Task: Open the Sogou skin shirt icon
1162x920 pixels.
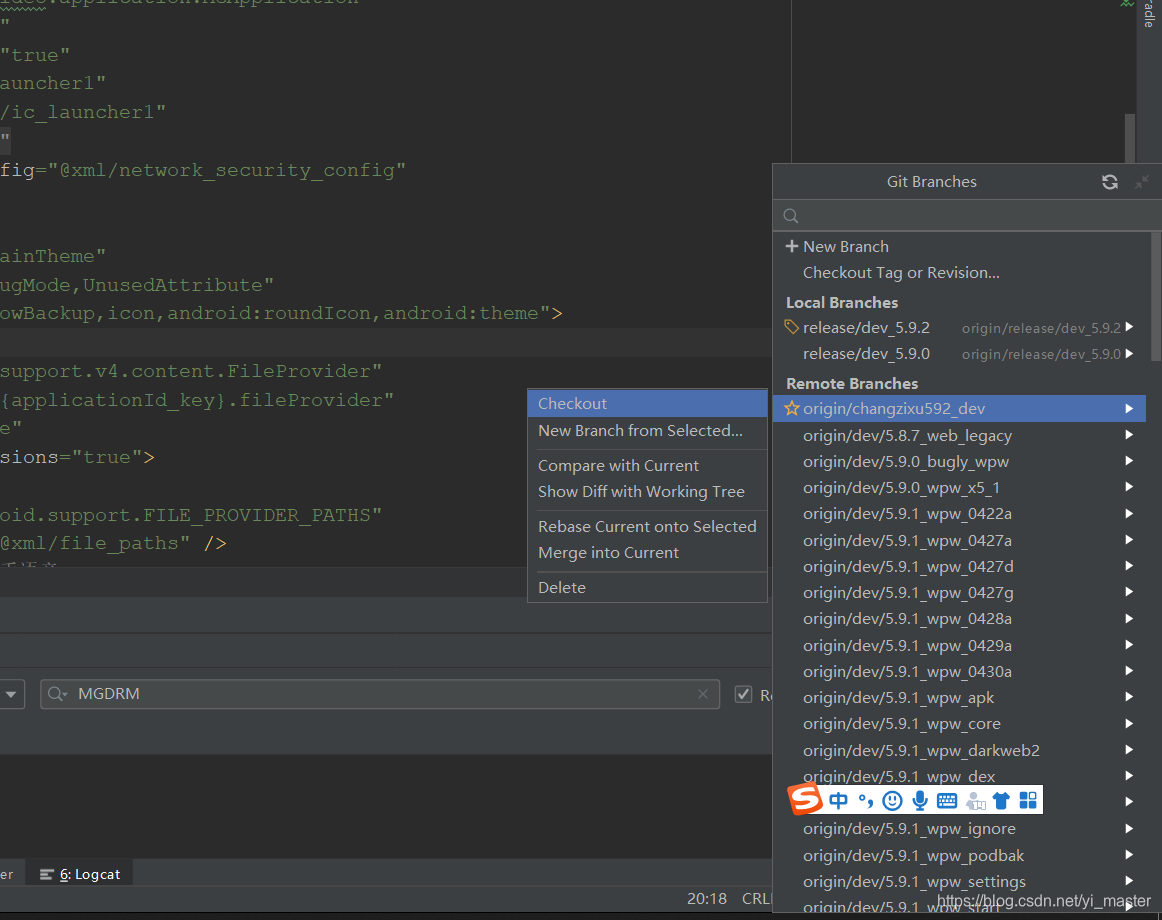Action: click(x=1001, y=801)
